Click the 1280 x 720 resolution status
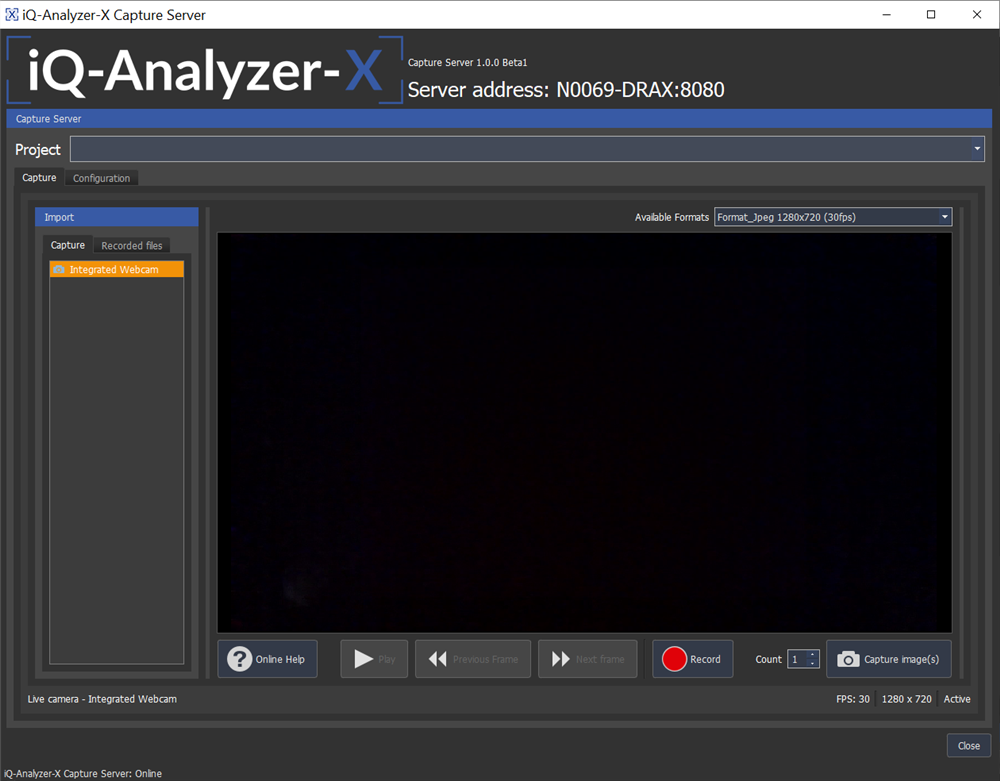The image size is (1000, 781). click(906, 699)
